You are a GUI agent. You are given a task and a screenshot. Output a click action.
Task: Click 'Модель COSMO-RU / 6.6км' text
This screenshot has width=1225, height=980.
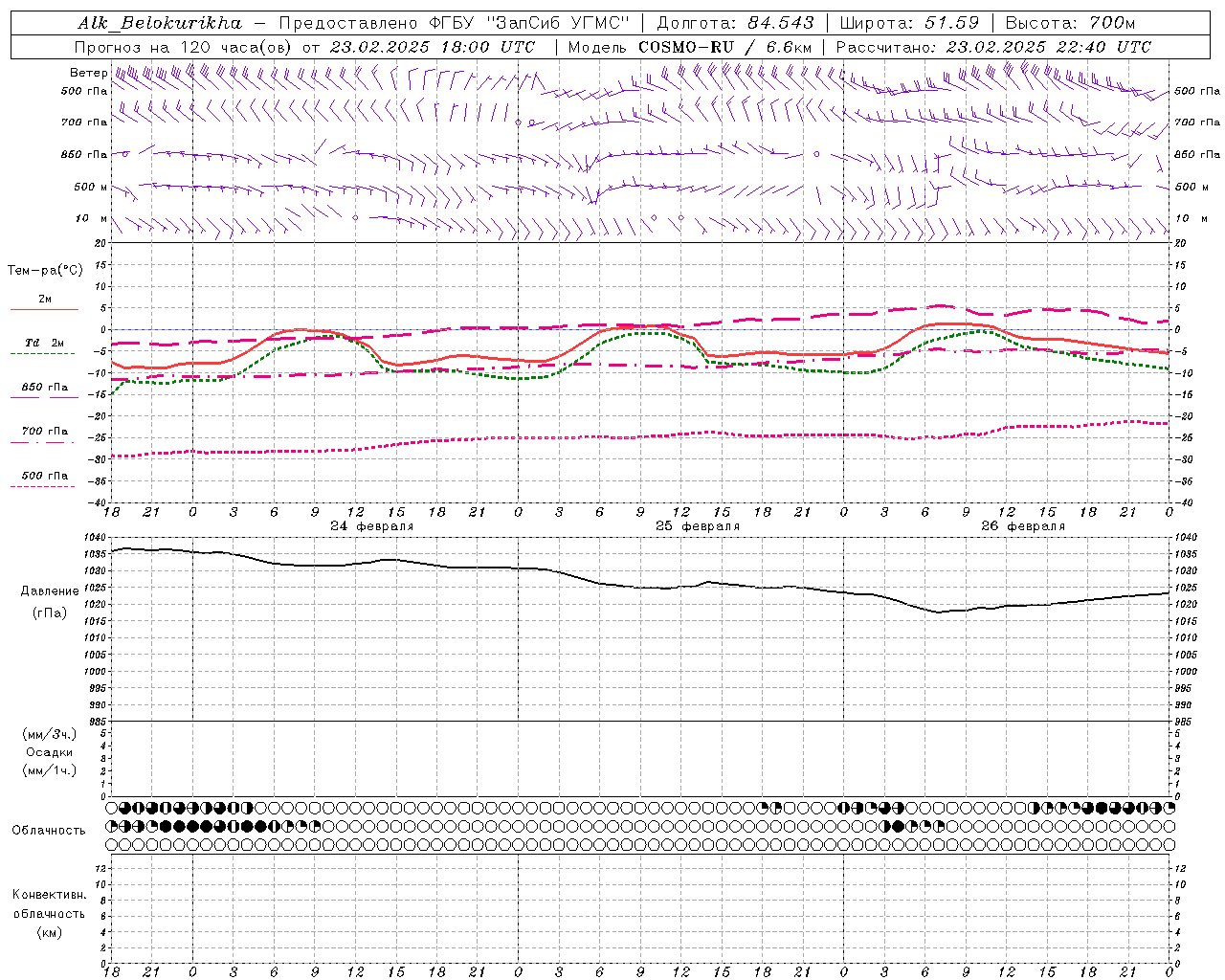click(690, 47)
